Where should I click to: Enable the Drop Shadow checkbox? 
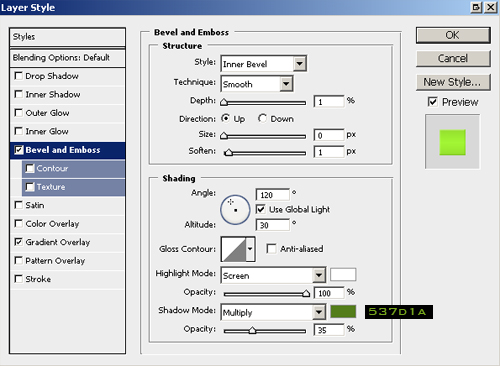coord(18,76)
